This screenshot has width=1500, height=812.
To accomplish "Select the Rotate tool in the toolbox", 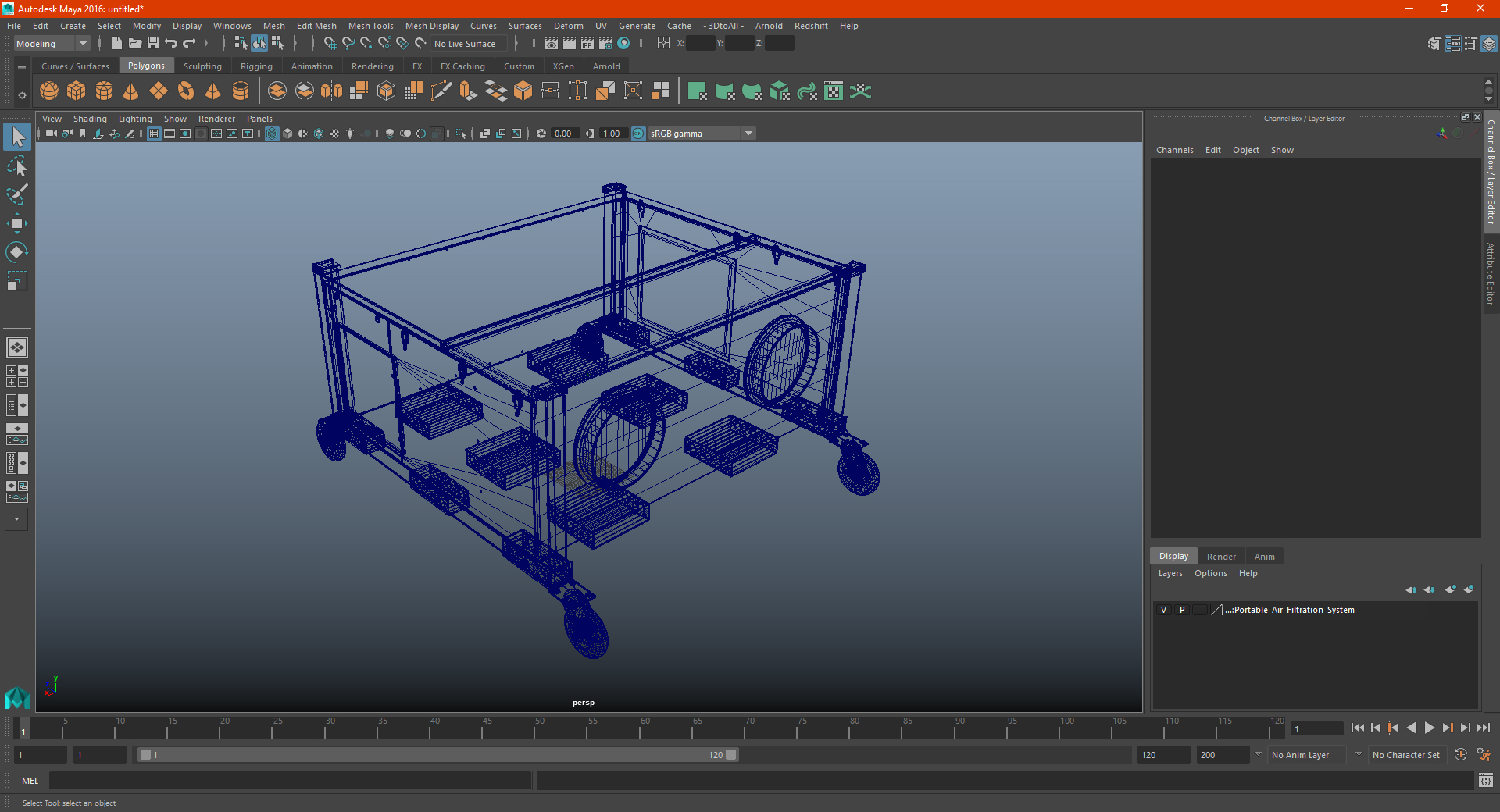I will pyautogui.click(x=16, y=251).
